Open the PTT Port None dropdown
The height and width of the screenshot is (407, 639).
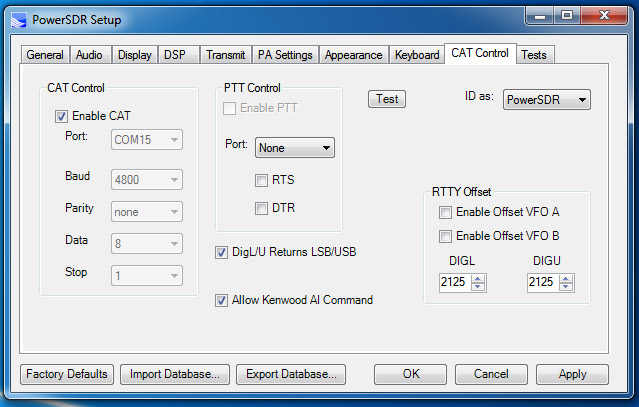coord(295,147)
